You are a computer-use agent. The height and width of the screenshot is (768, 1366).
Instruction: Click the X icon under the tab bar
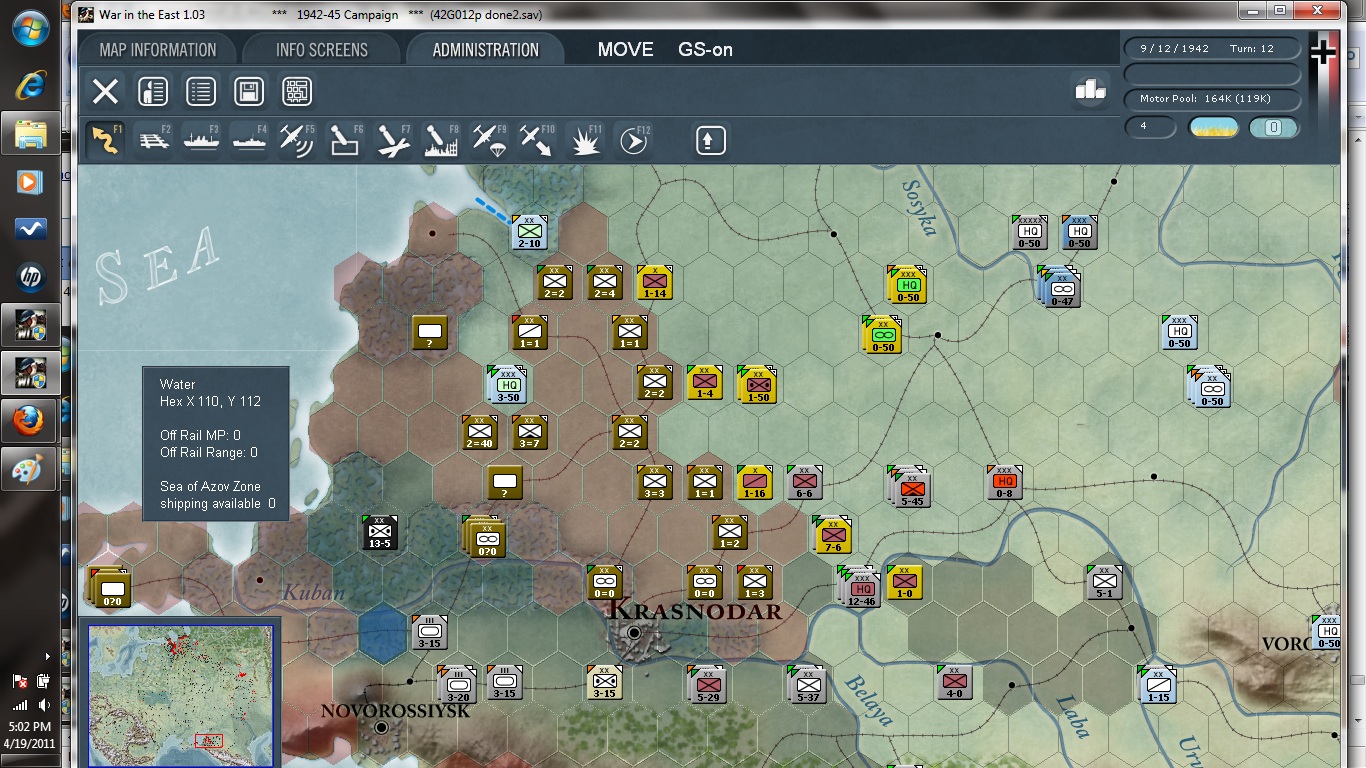pos(105,92)
